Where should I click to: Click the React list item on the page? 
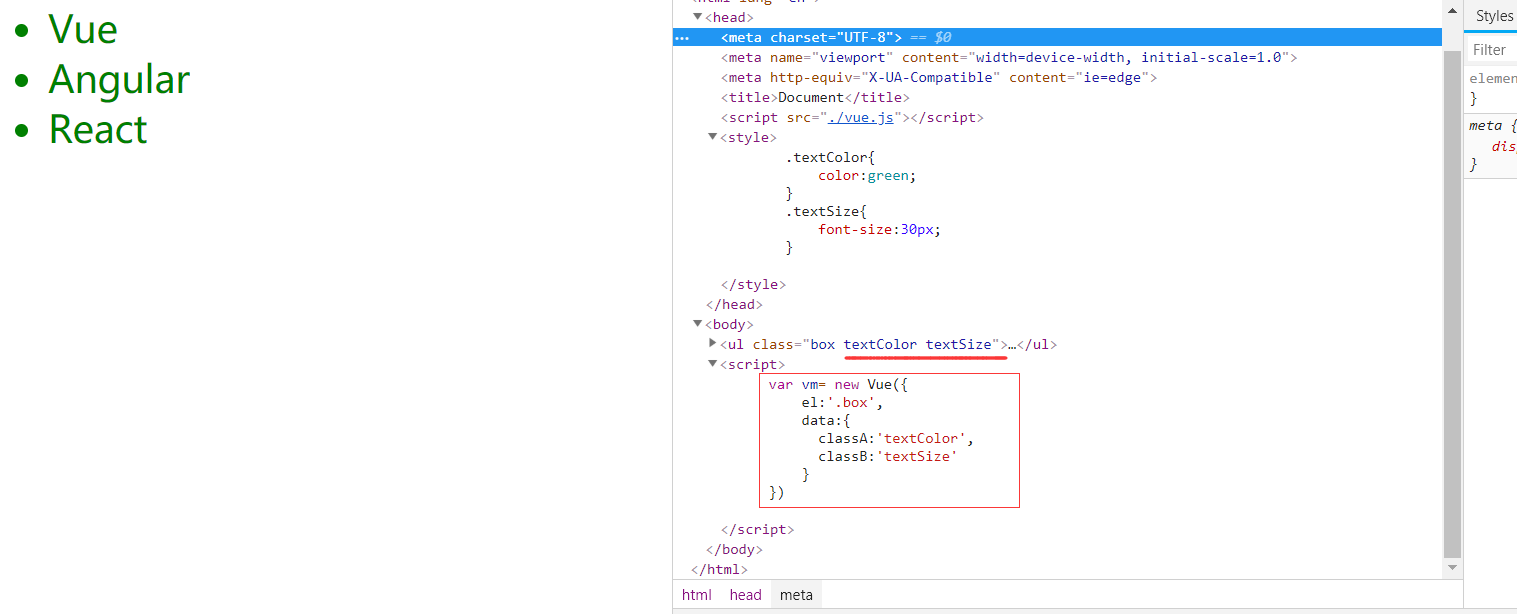coord(98,130)
